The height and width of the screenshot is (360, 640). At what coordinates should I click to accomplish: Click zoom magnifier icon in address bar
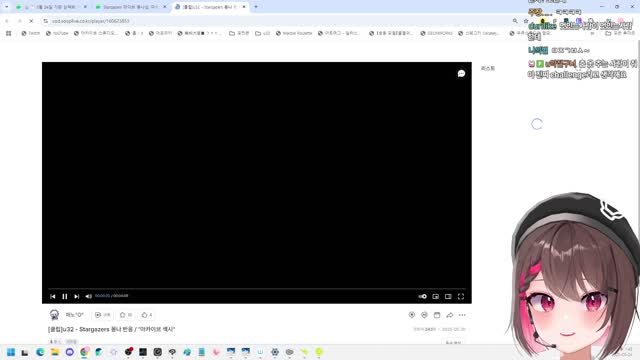point(515,21)
